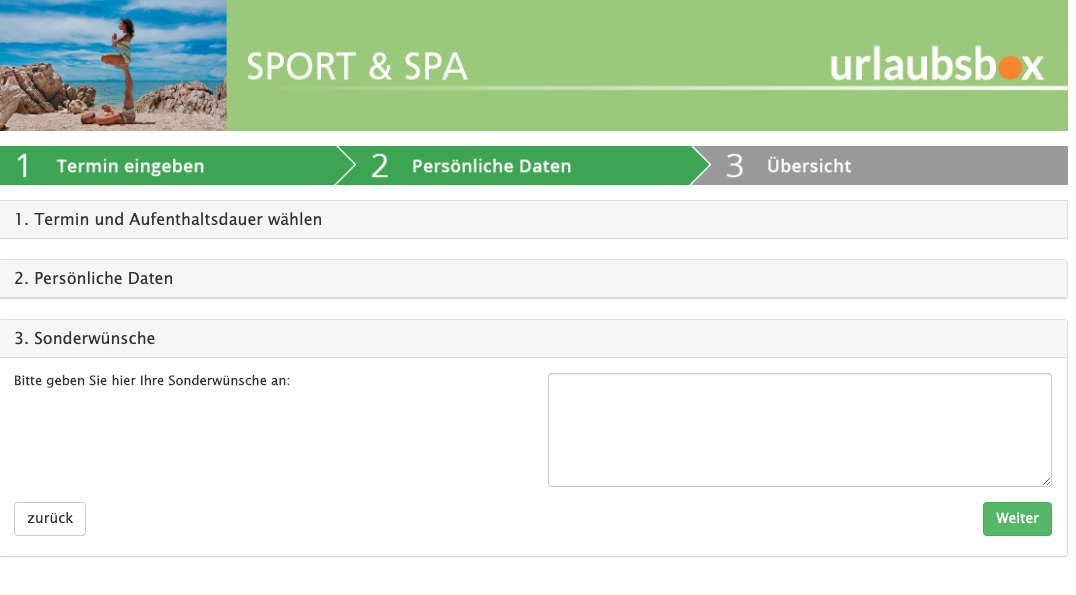
Task: Go to step 1 Termin eingeben
Action: coord(130,166)
